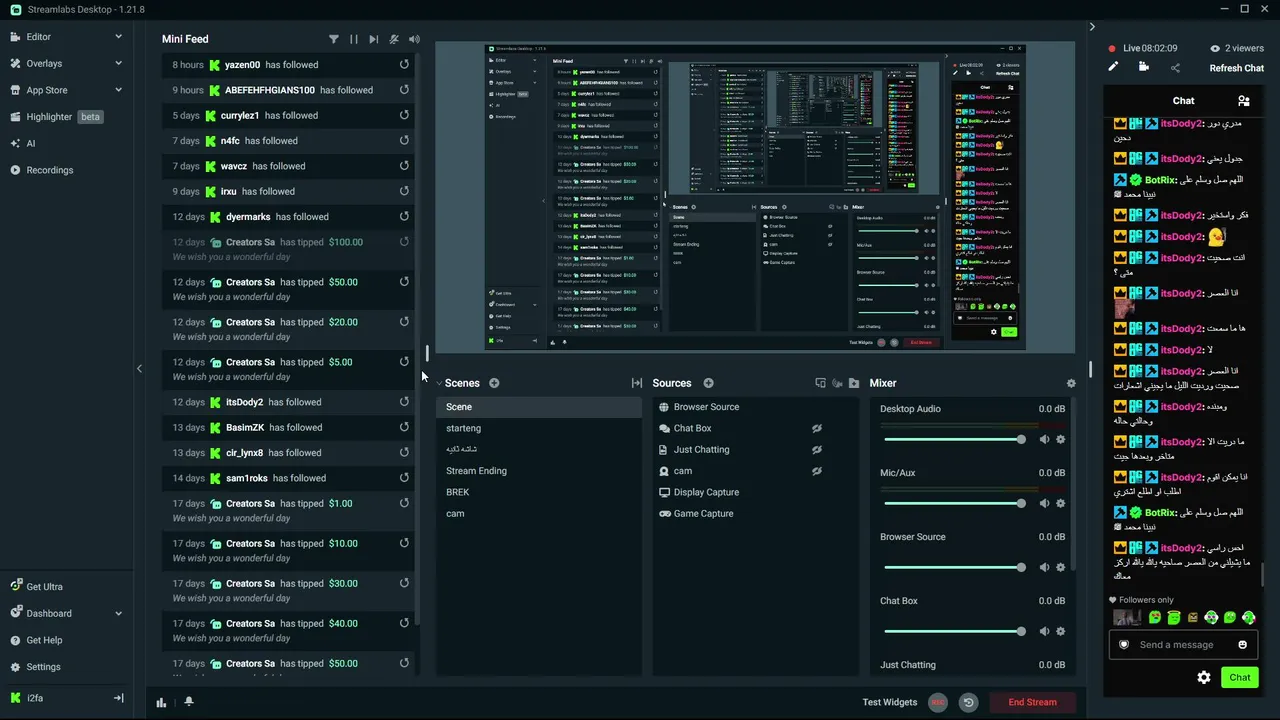Replay the itsDody2 follow alert
Image resolution: width=1280 pixels, height=720 pixels.
(x=404, y=401)
